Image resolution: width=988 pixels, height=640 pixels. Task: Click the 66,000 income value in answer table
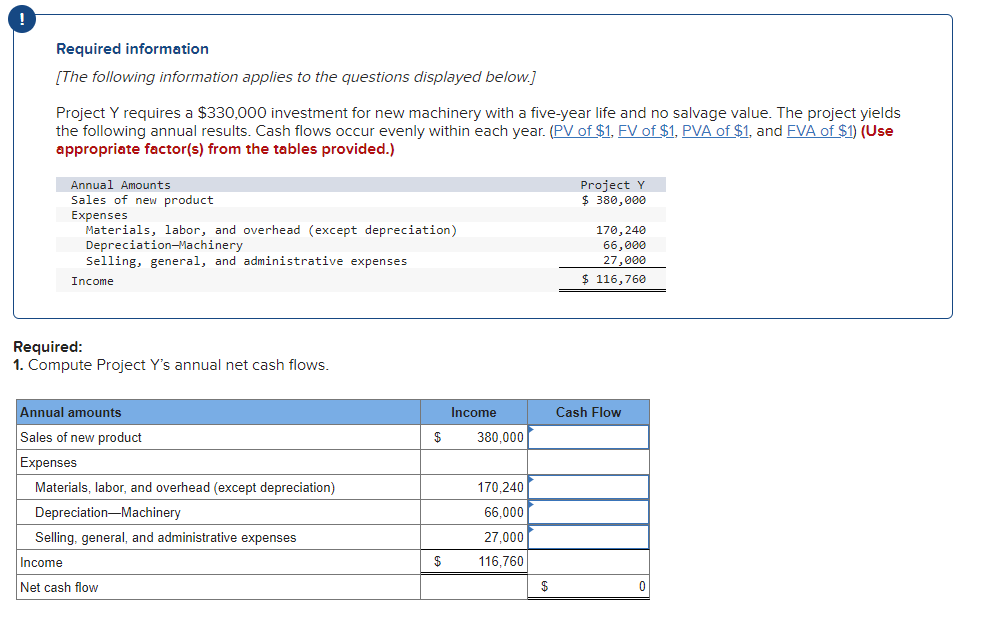click(x=503, y=512)
